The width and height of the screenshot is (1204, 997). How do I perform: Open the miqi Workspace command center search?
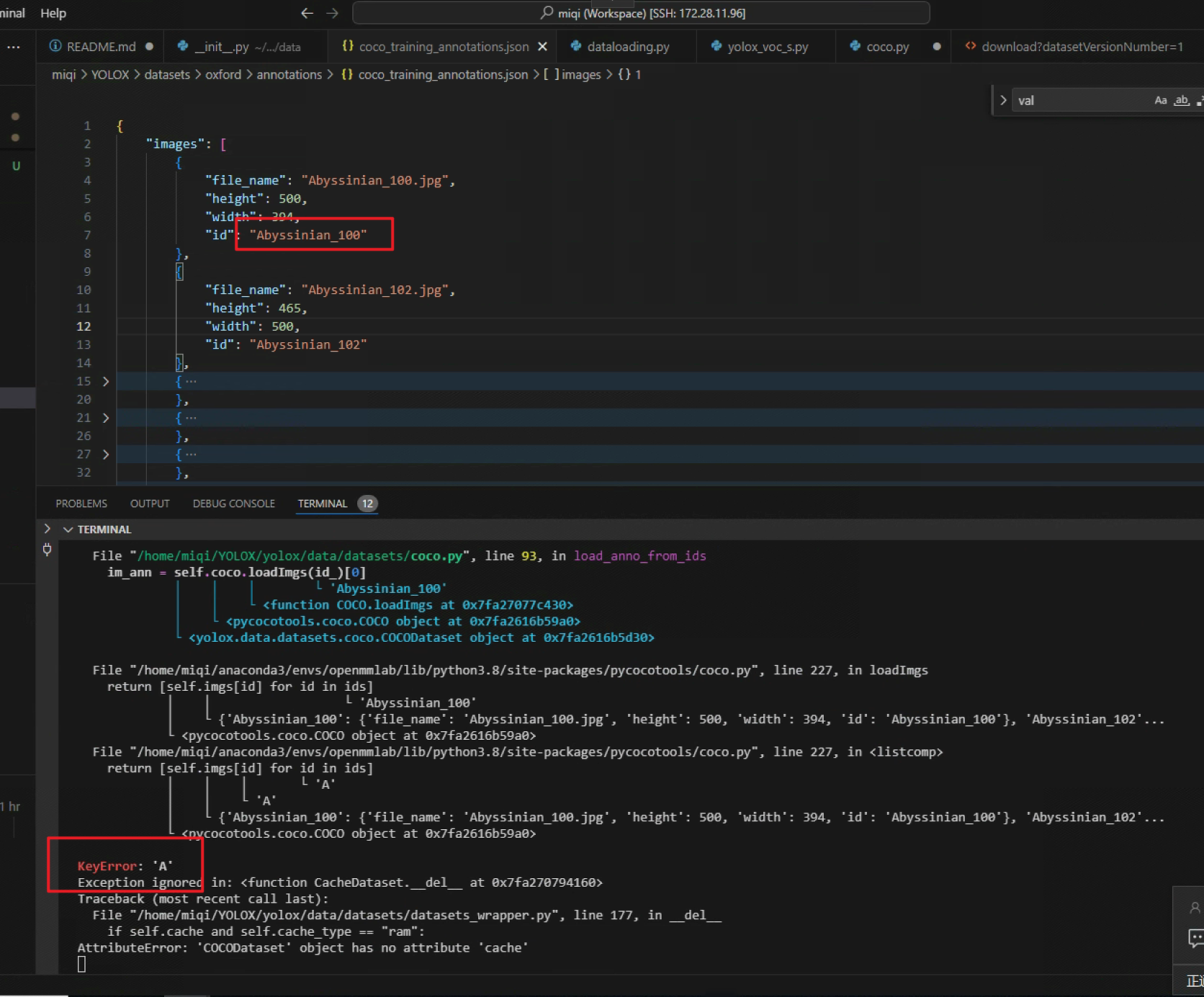[x=641, y=13]
